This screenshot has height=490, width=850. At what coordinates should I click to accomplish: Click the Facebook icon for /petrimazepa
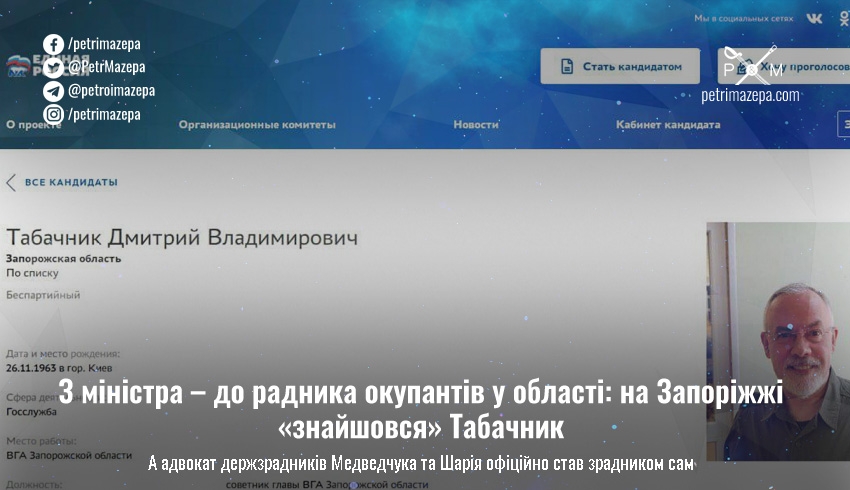pos(53,44)
